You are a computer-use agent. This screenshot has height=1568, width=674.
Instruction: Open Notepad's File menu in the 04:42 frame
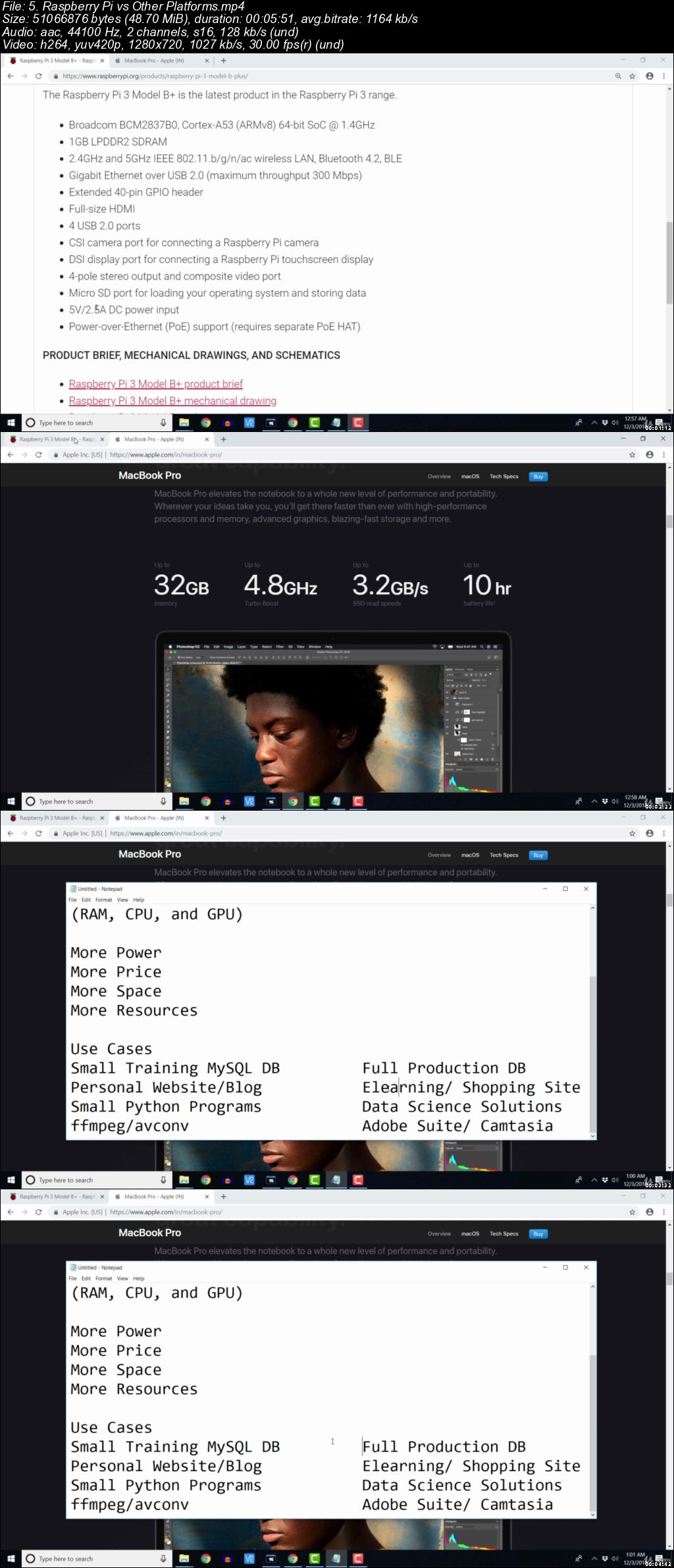(72, 1278)
